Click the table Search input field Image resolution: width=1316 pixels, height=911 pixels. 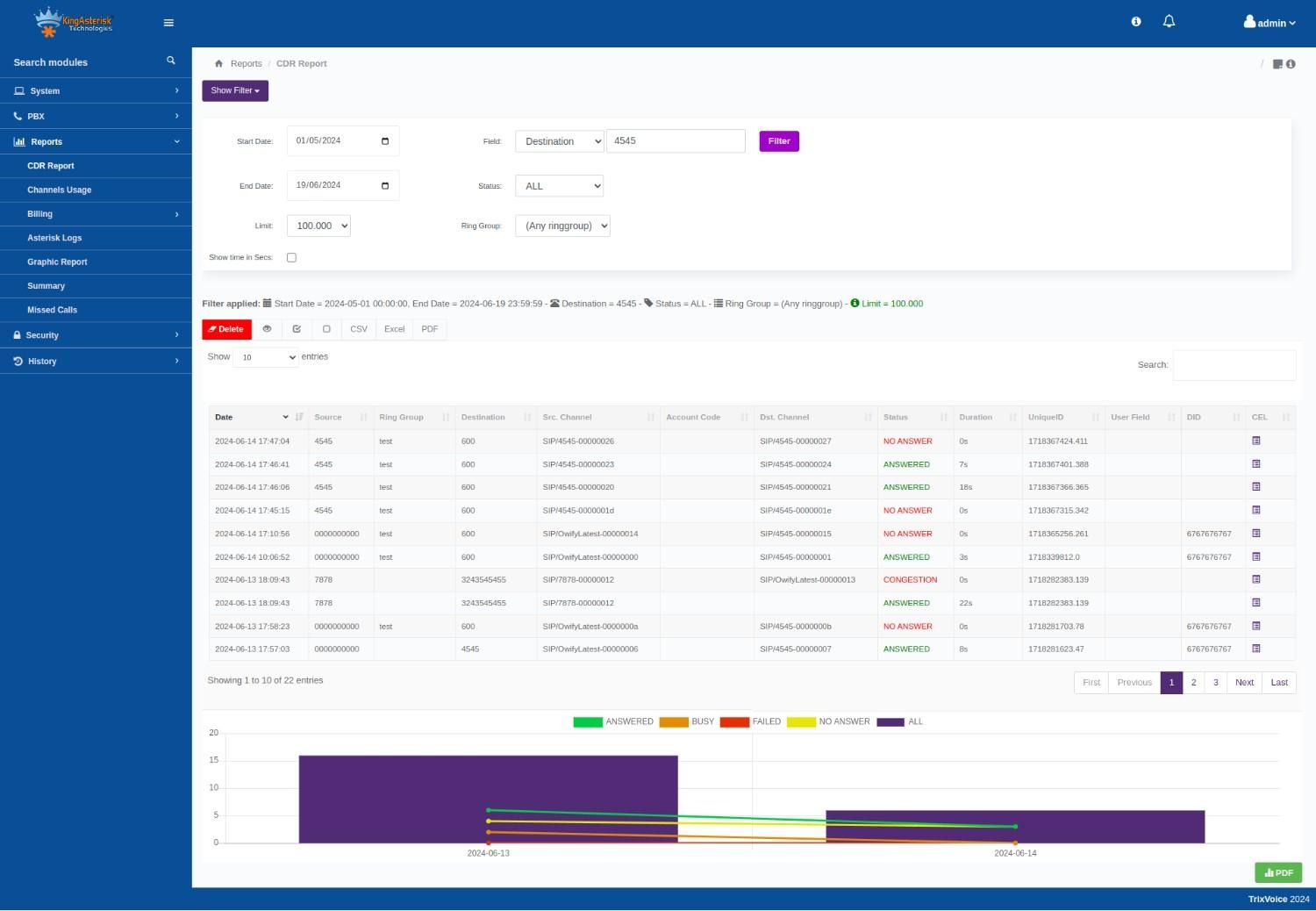coord(1234,365)
